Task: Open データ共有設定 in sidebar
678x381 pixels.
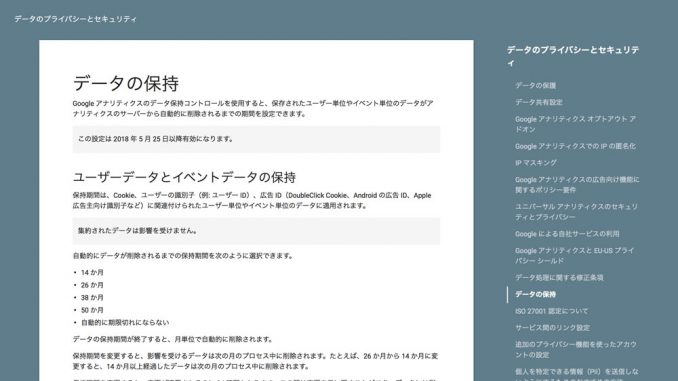Action: click(x=539, y=102)
